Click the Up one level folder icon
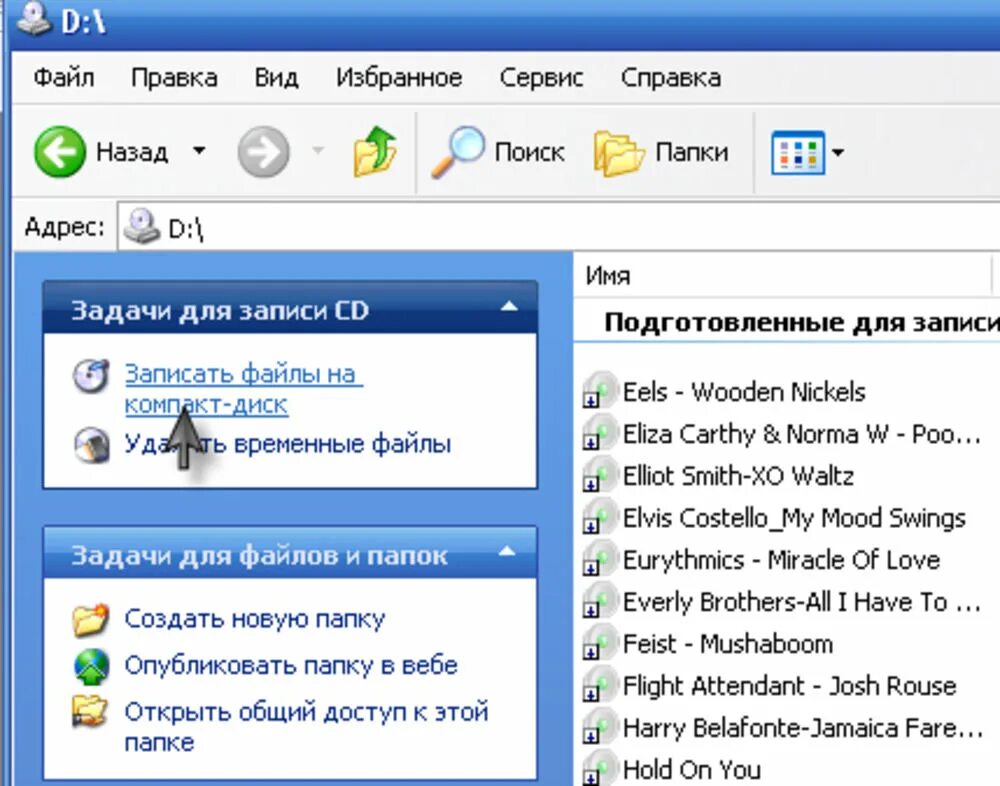This screenshot has height=786, width=1000. pos(375,151)
